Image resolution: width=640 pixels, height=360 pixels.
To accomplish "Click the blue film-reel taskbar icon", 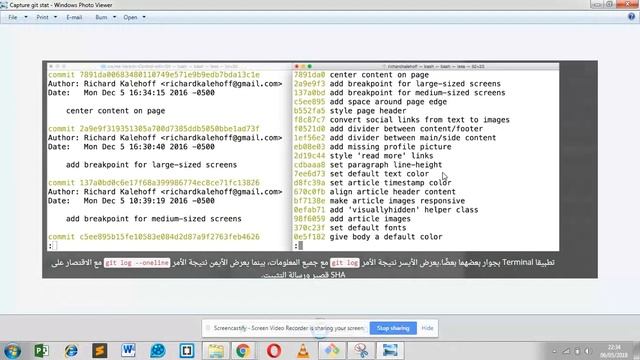I will tap(158, 351).
